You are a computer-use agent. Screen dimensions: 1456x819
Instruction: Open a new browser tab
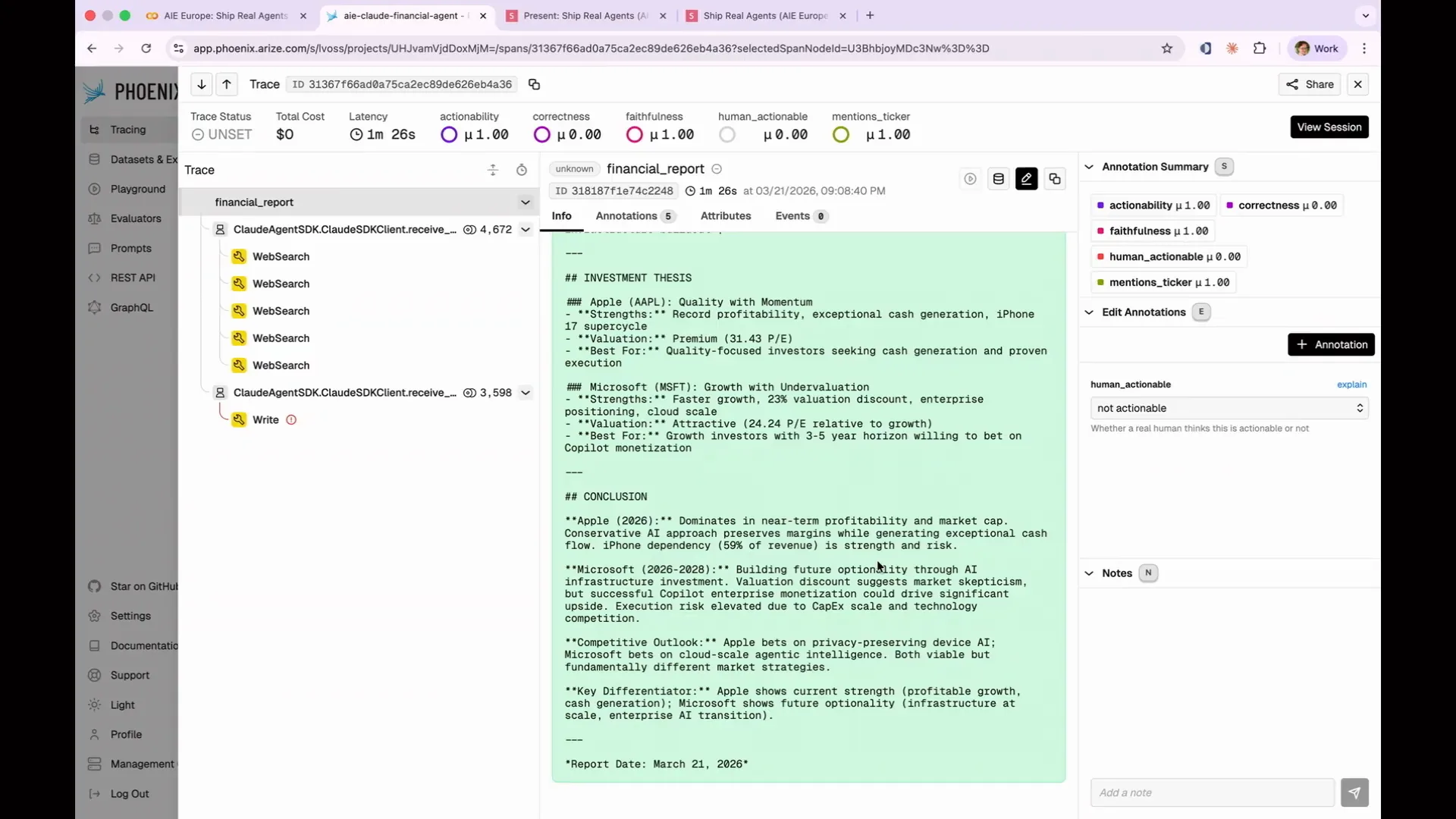click(870, 15)
